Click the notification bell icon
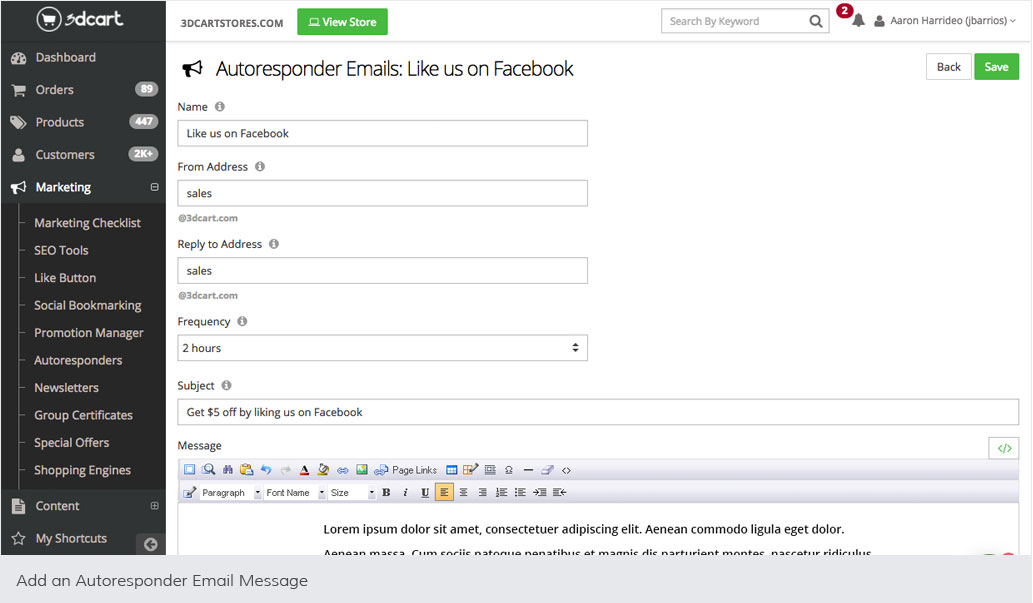Viewport: 1033px width, 603px height. click(x=857, y=21)
